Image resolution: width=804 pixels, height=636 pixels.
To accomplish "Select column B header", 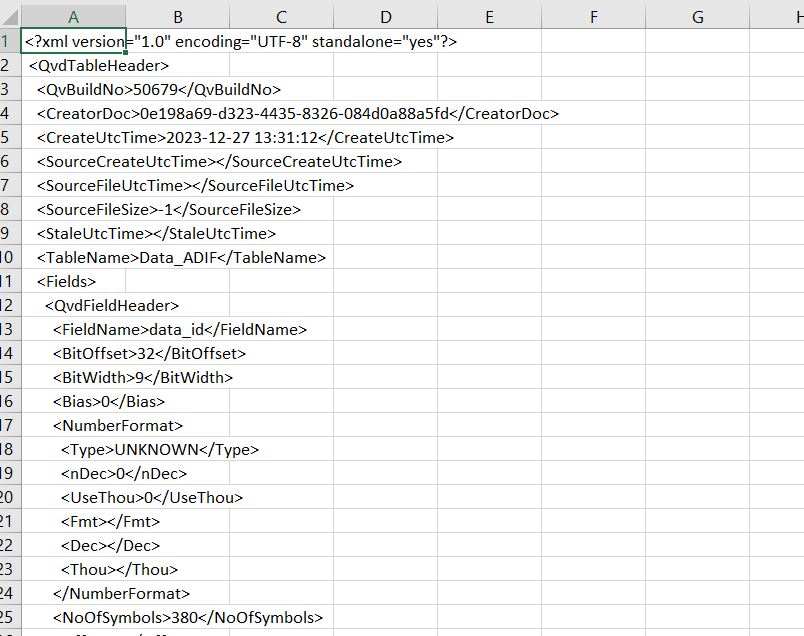I will [177, 16].
